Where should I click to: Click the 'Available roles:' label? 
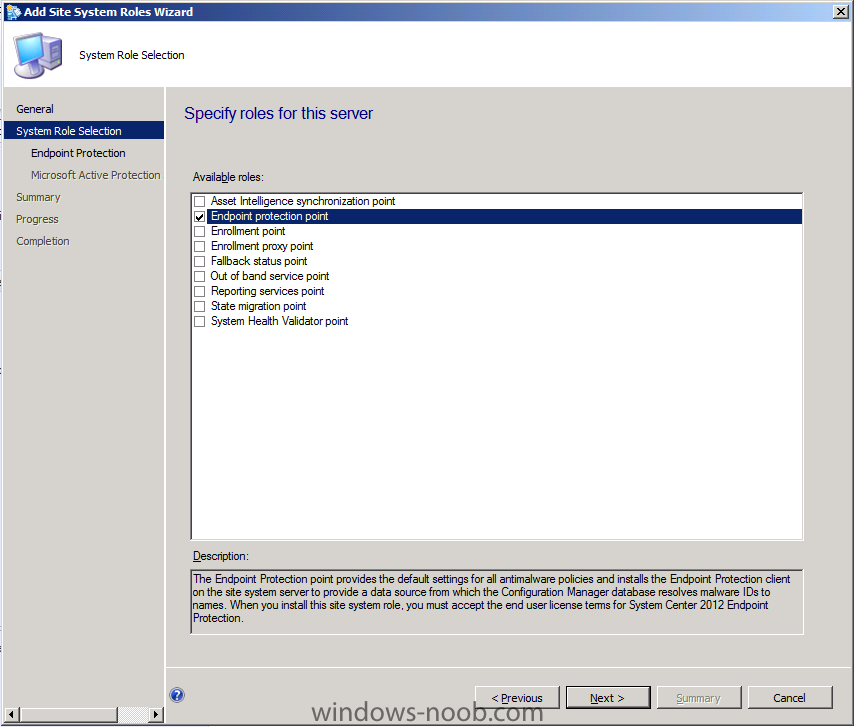coord(228,177)
